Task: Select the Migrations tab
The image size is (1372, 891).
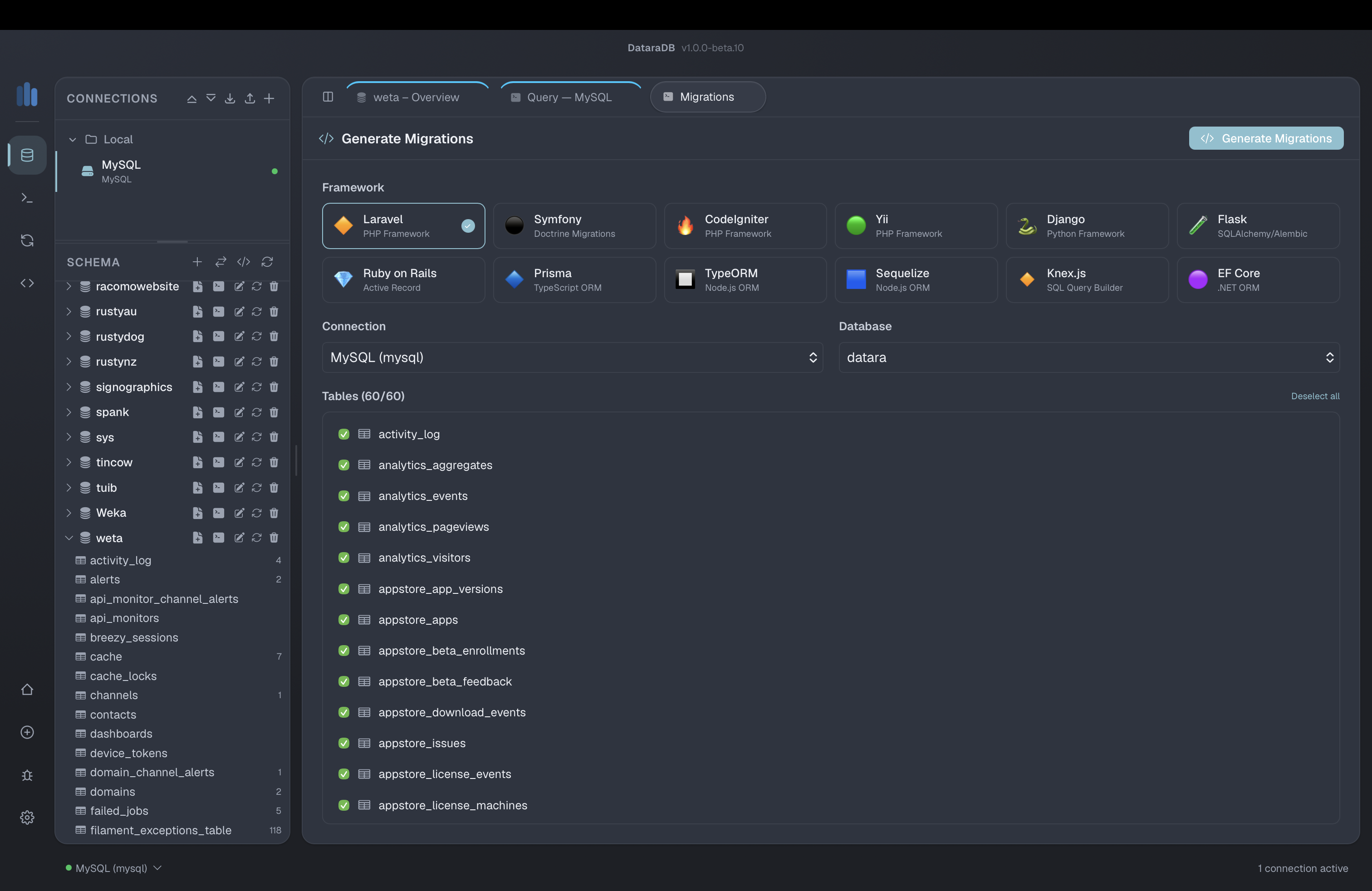Action: [x=707, y=97]
